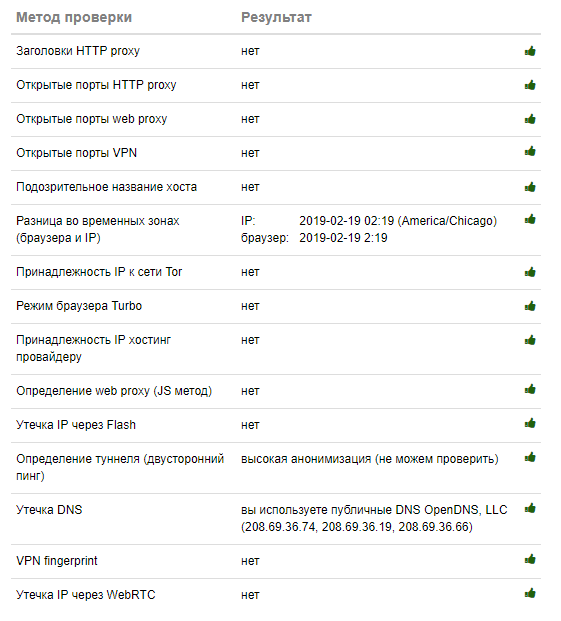
Task: Click thumbs-up icon for timezone difference row
Action: click(x=530, y=219)
